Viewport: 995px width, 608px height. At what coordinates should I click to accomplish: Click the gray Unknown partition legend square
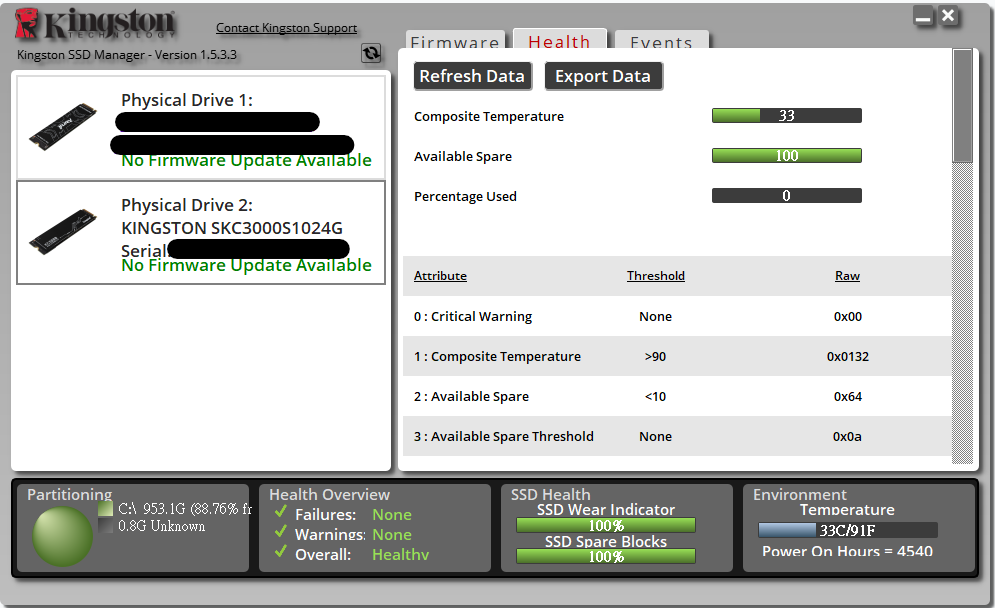click(105, 525)
